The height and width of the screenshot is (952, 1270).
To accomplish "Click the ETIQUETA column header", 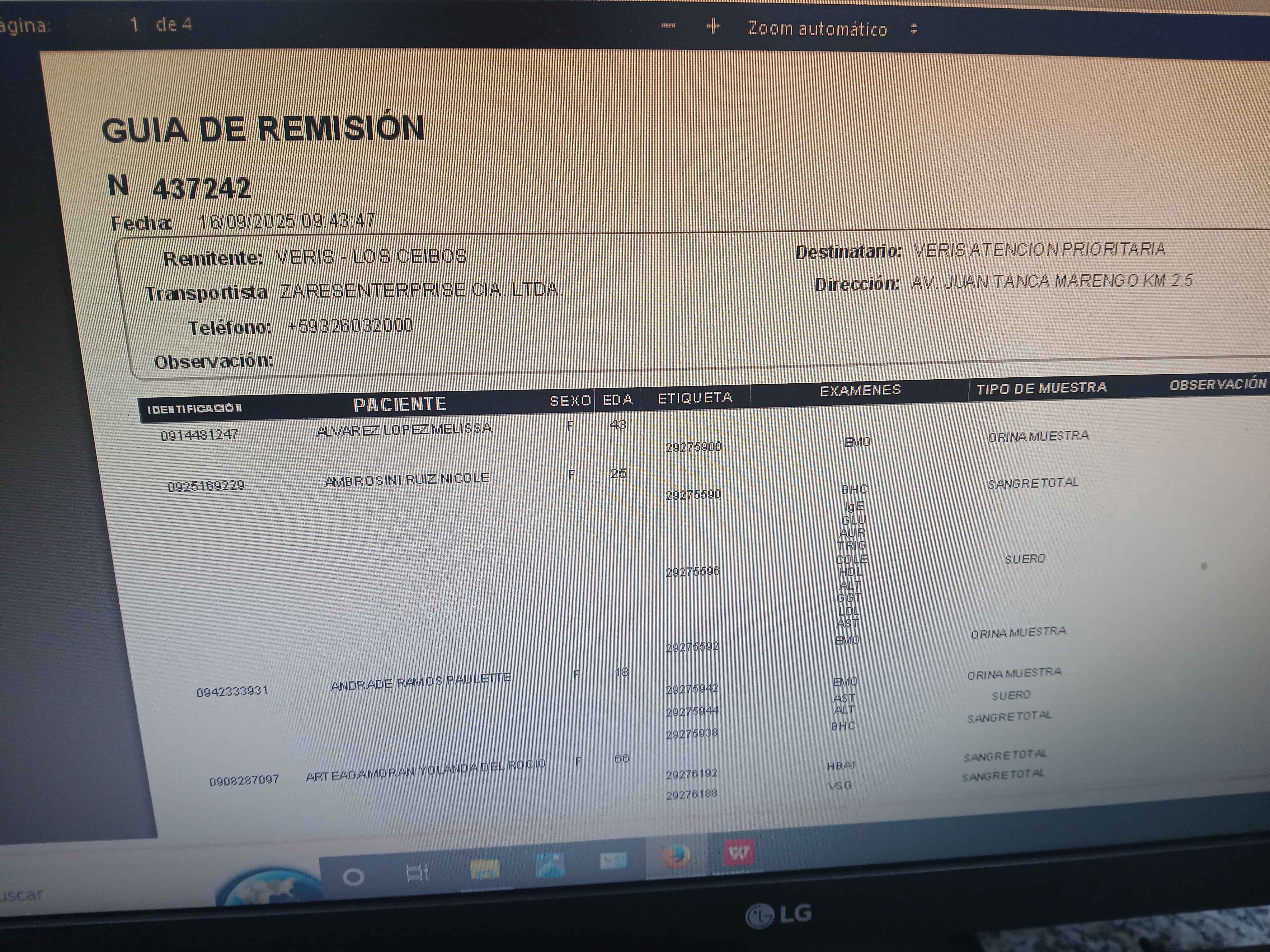I will 695,398.
